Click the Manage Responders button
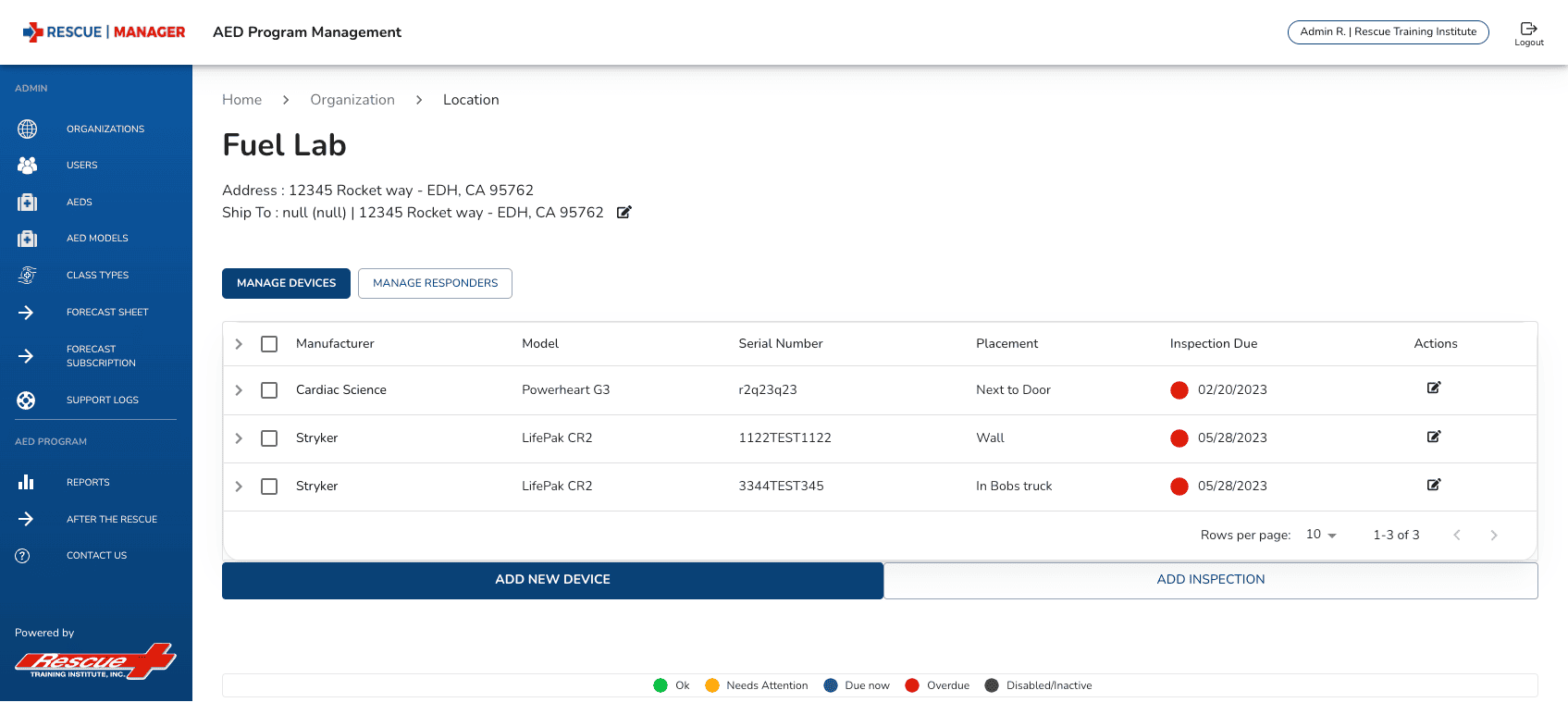The height and width of the screenshot is (727, 1568). point(435,283)
